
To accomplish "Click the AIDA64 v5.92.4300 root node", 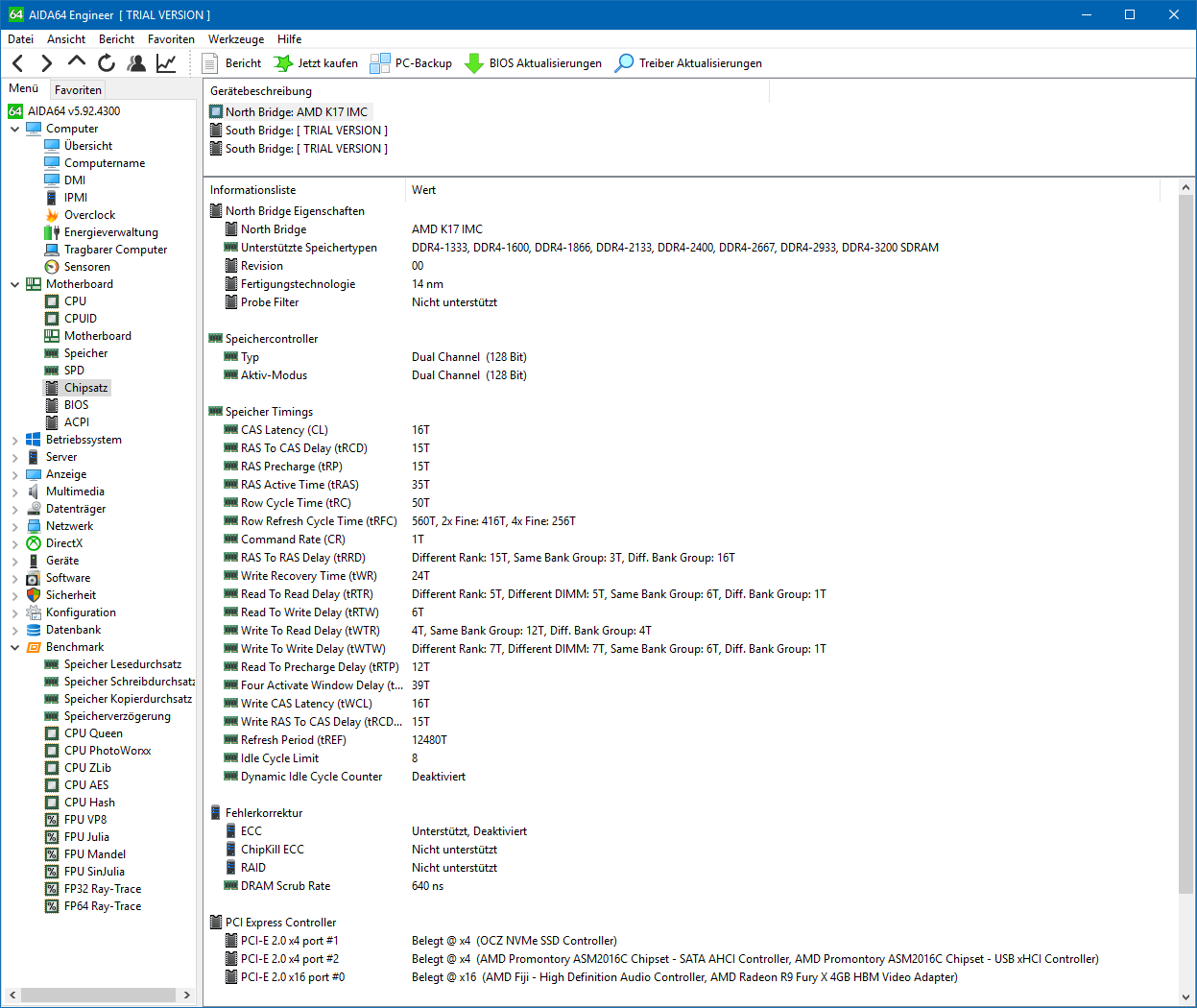I will coord(73,111).
